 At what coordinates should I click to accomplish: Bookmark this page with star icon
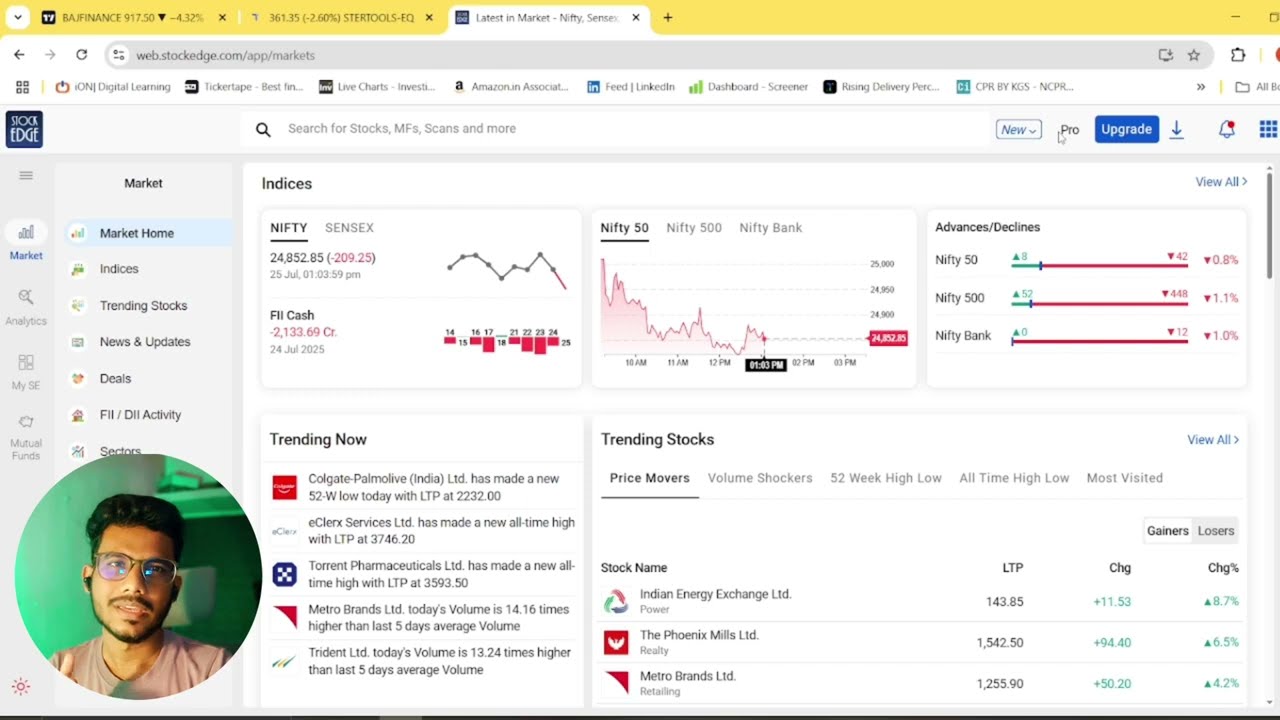click(1194, 55)
